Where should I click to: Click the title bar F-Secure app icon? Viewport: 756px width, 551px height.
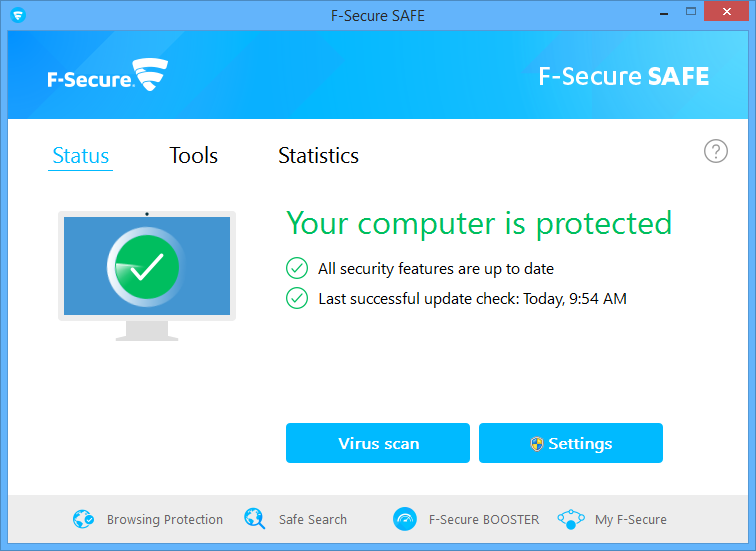18,15
